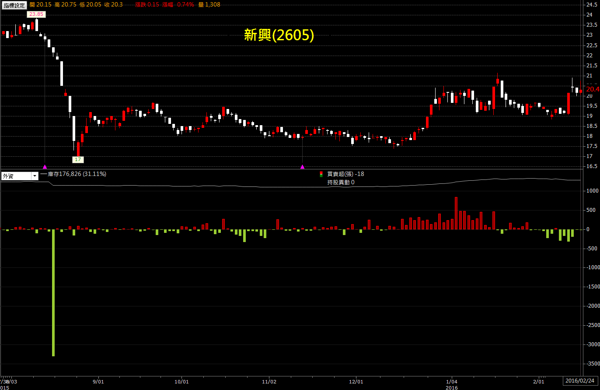Click the 17 low price label

78,159
